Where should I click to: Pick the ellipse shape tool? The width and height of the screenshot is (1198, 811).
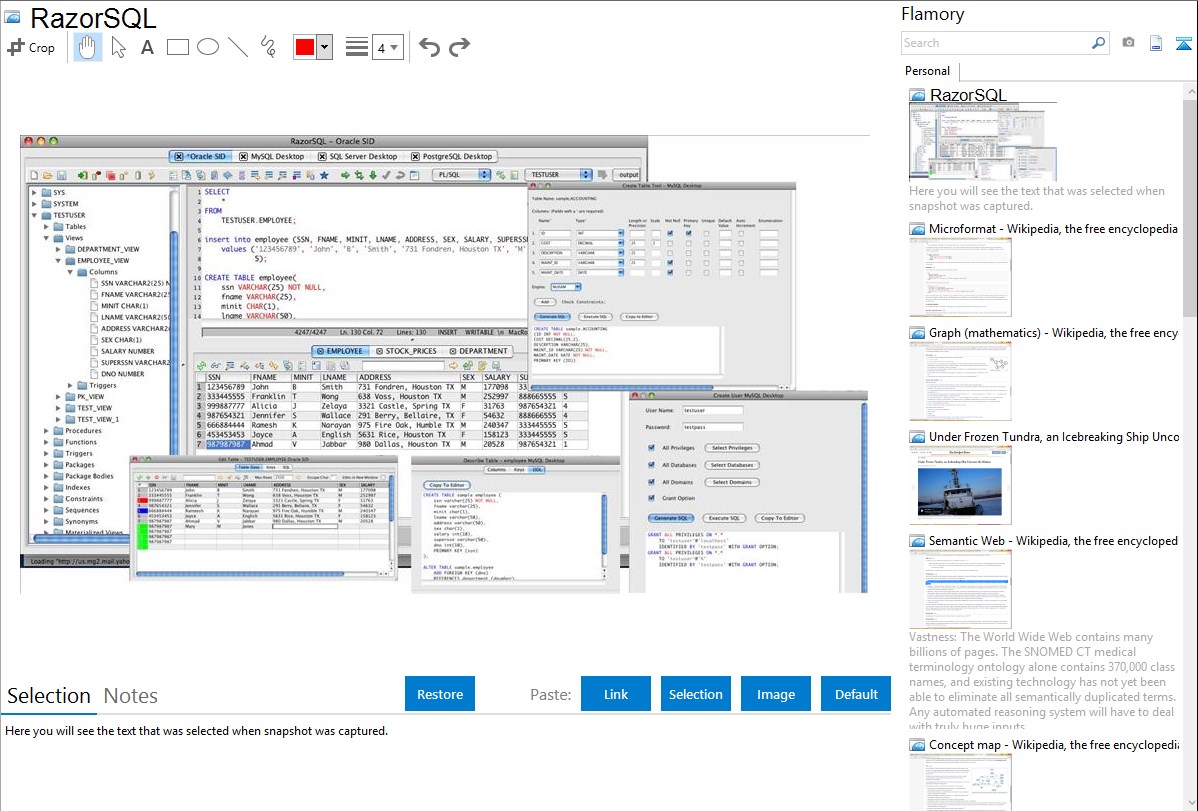pos(208,47)
